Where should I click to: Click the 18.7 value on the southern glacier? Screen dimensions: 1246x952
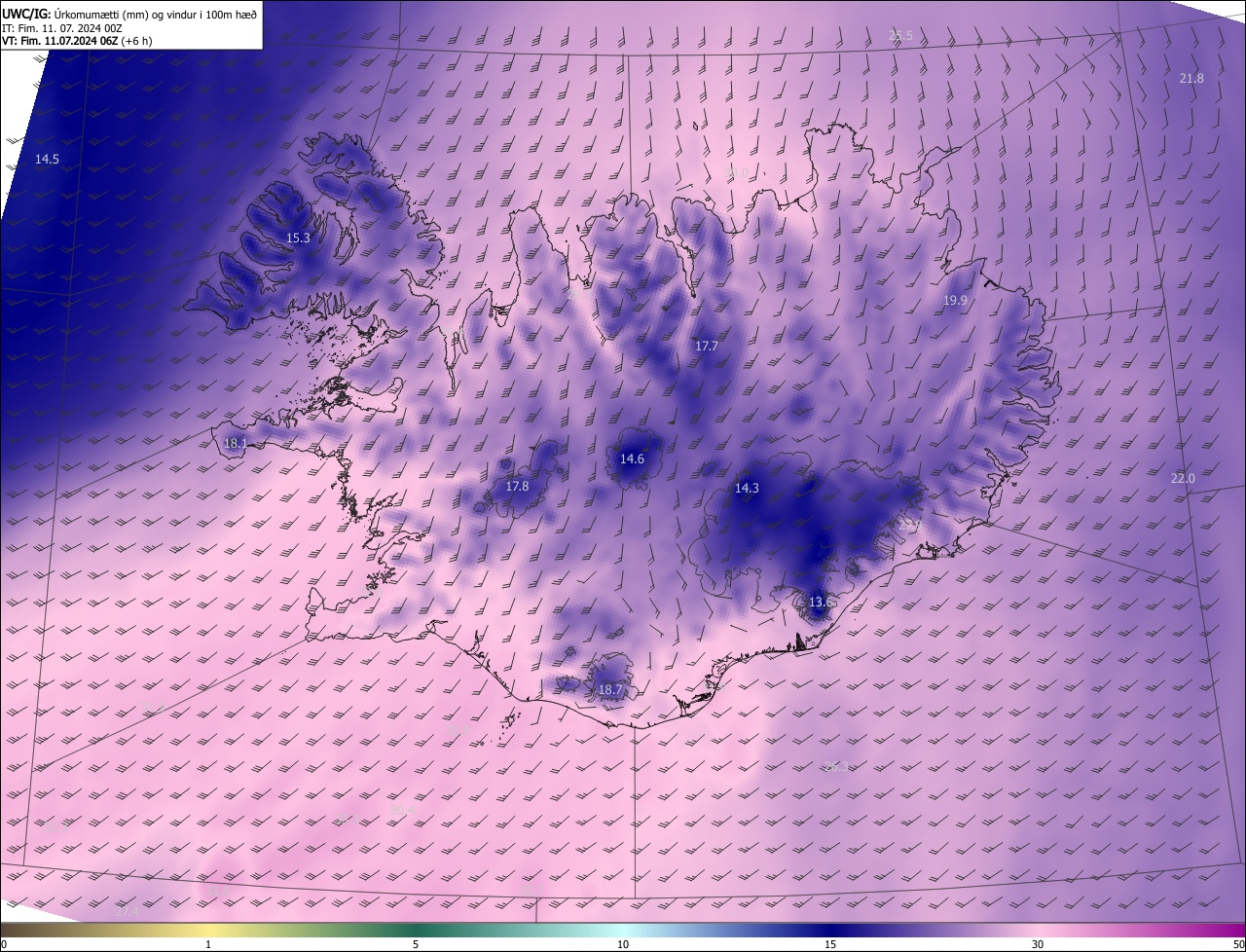(x=609, y=690)
